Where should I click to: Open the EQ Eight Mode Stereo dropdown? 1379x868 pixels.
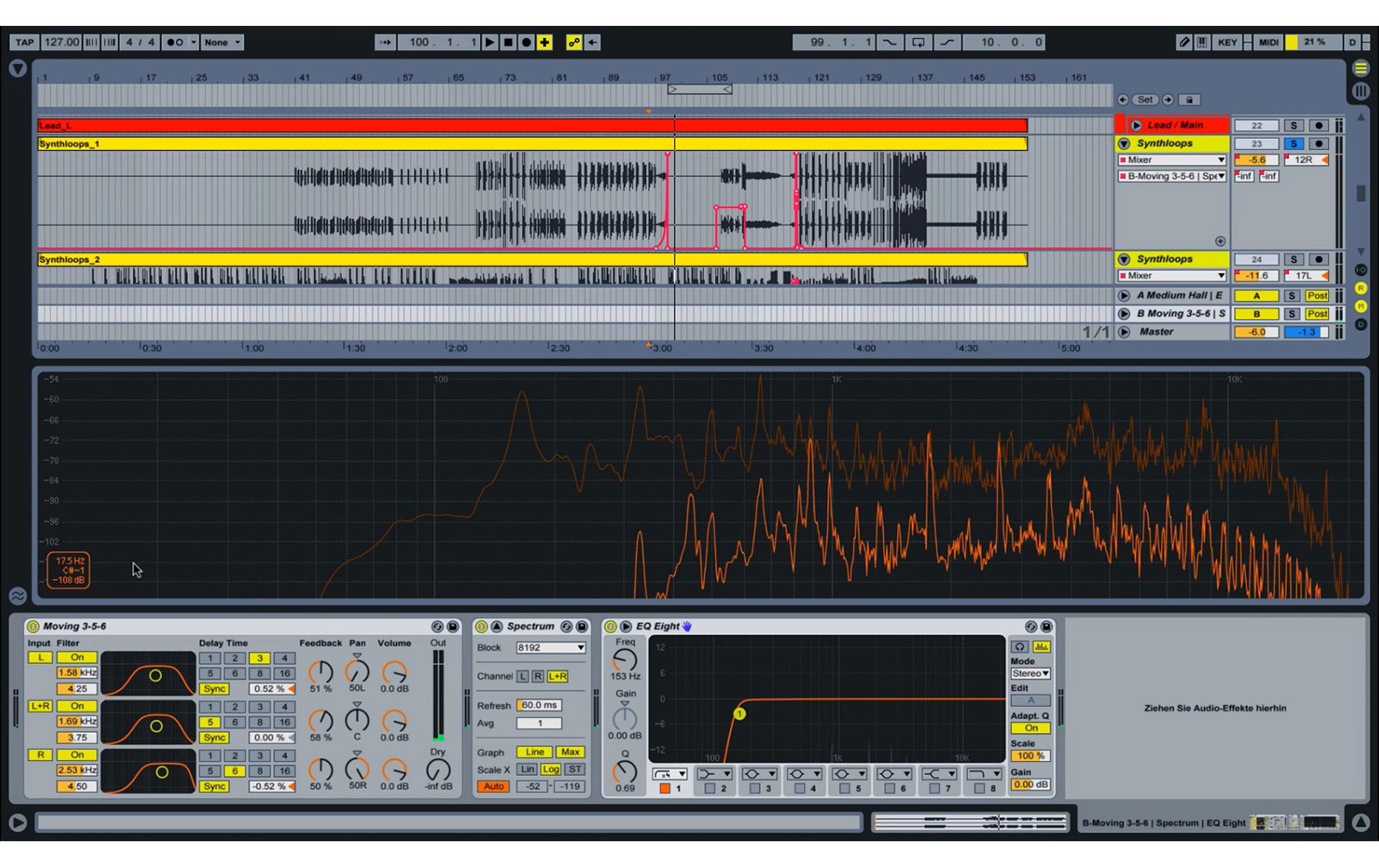[1031, 674]
